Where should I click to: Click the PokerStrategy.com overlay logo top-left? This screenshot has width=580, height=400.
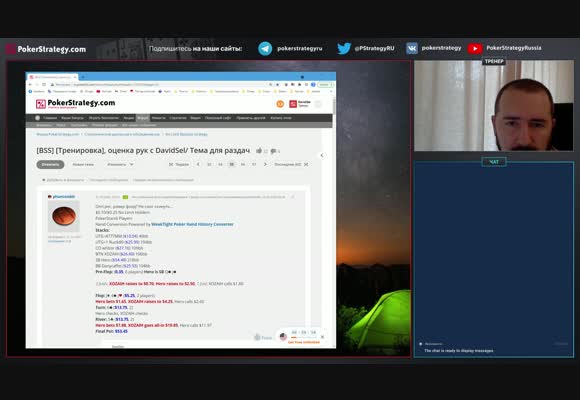tap(46, 49)
